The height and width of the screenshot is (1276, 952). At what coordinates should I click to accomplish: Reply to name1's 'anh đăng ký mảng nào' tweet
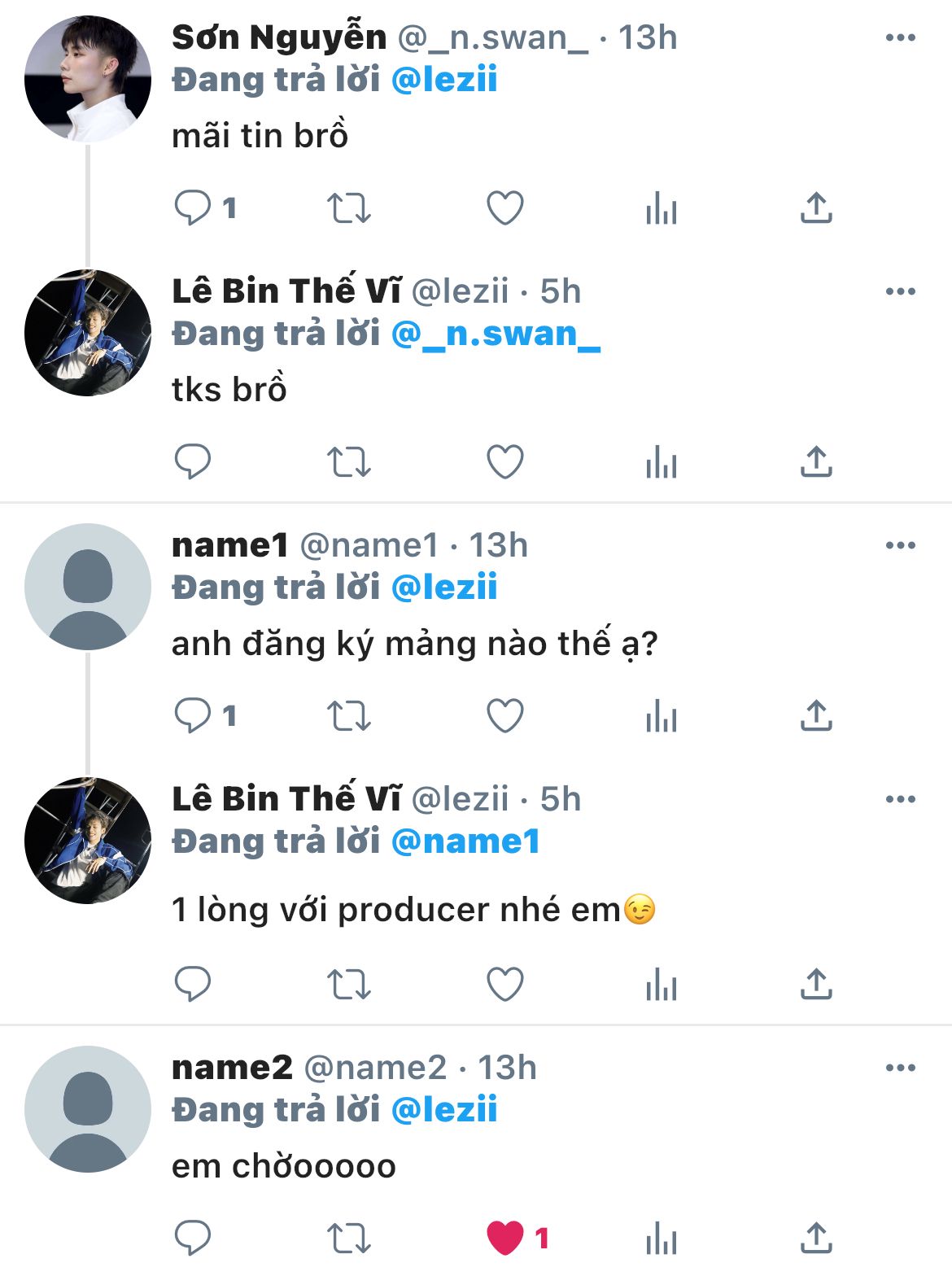coord(193,715)
